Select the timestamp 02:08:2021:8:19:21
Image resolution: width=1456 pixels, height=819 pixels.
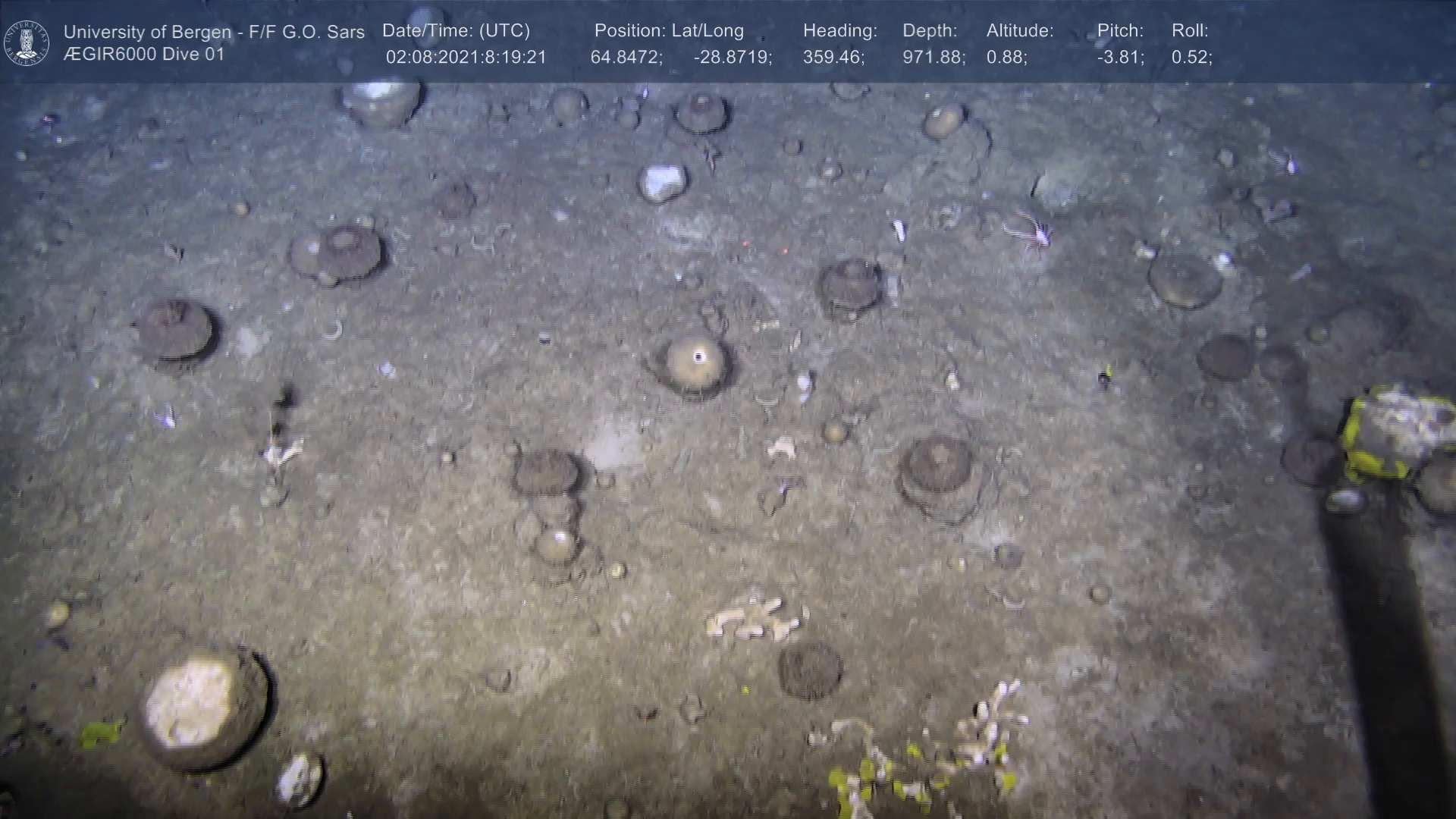466,58
